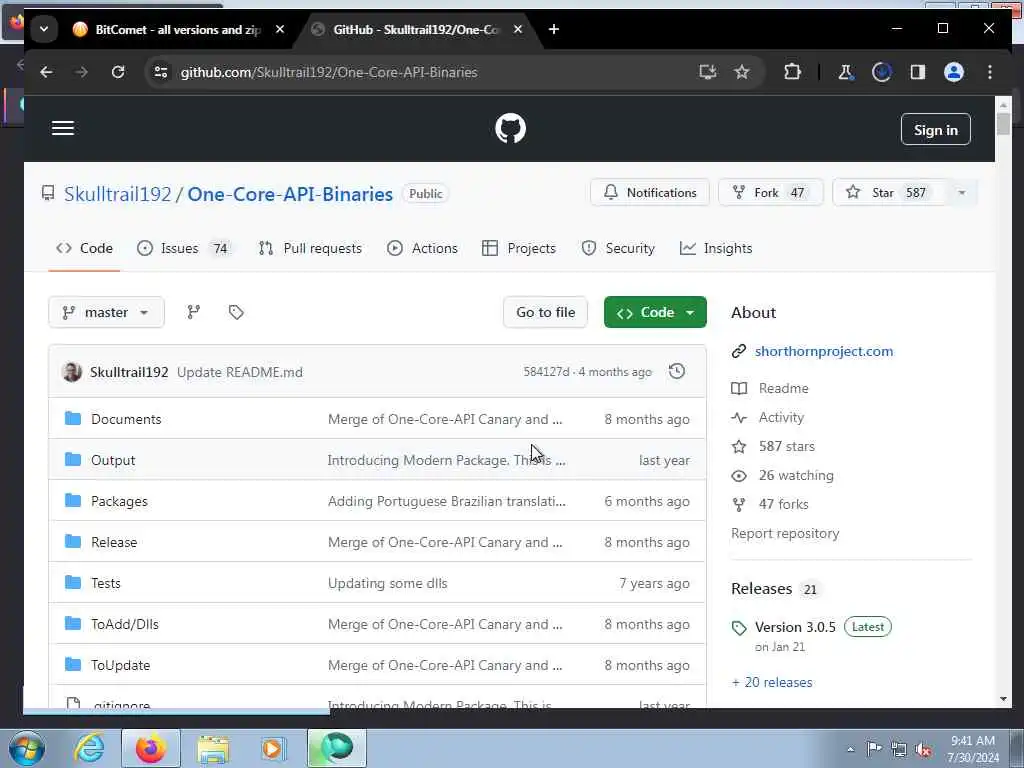Open 'Updating some dlls' commit message
1024x768 pixels.
[x=387, y=583]
